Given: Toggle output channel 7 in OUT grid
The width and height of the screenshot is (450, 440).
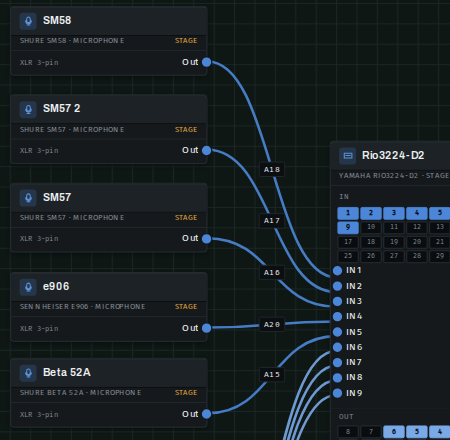Looking at the screenshot, I should tap(371, 432).
